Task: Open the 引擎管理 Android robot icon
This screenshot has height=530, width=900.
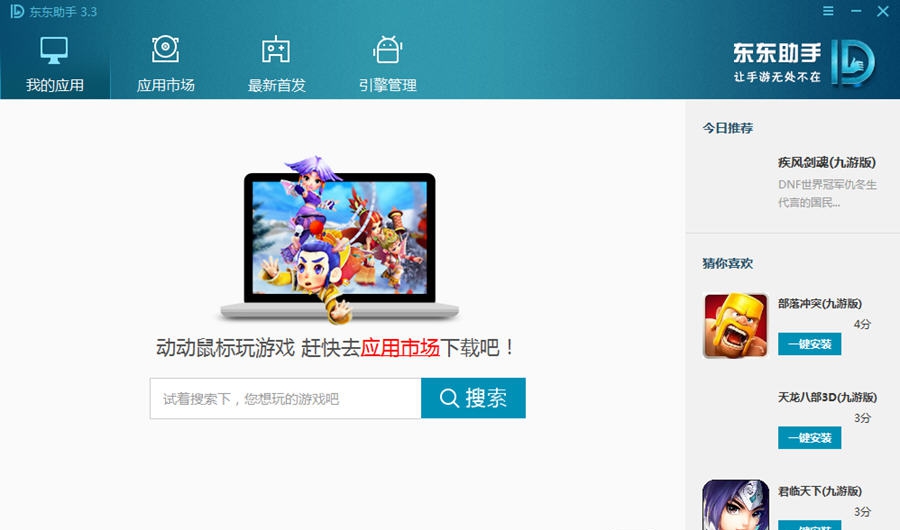Action: [x=387, y=49]
